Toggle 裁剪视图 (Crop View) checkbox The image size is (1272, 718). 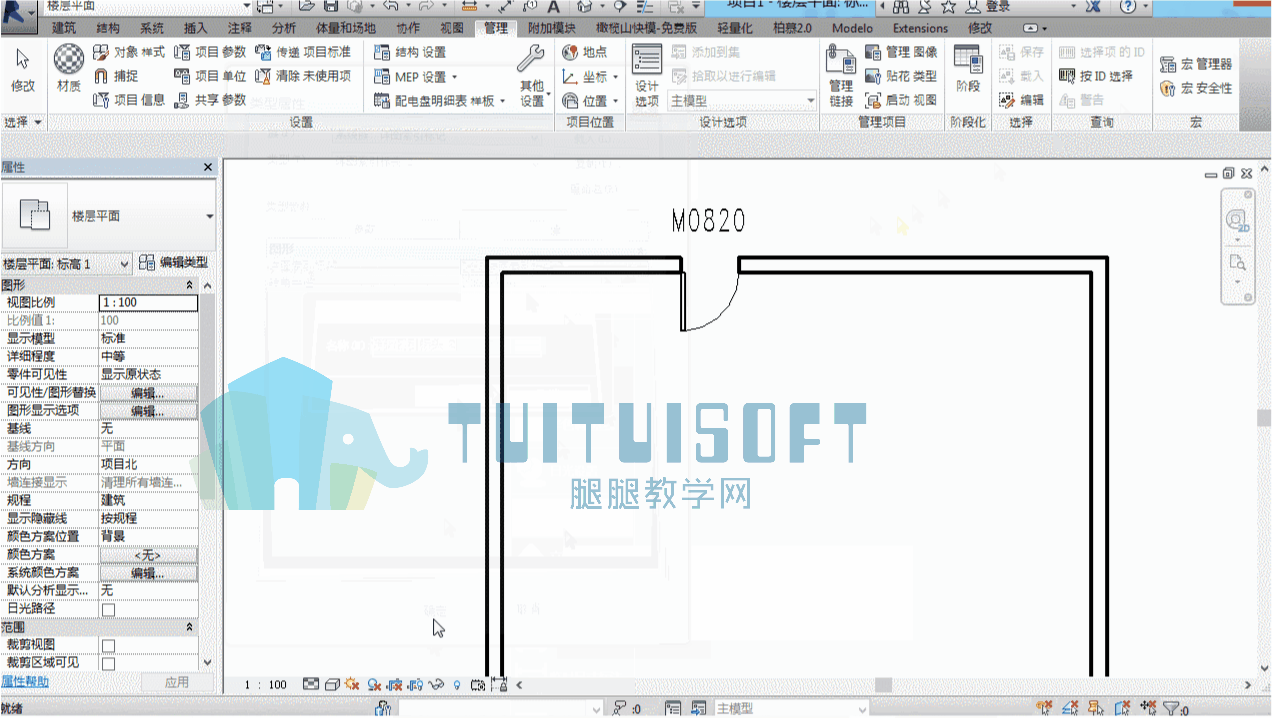[x=108, y=645]
